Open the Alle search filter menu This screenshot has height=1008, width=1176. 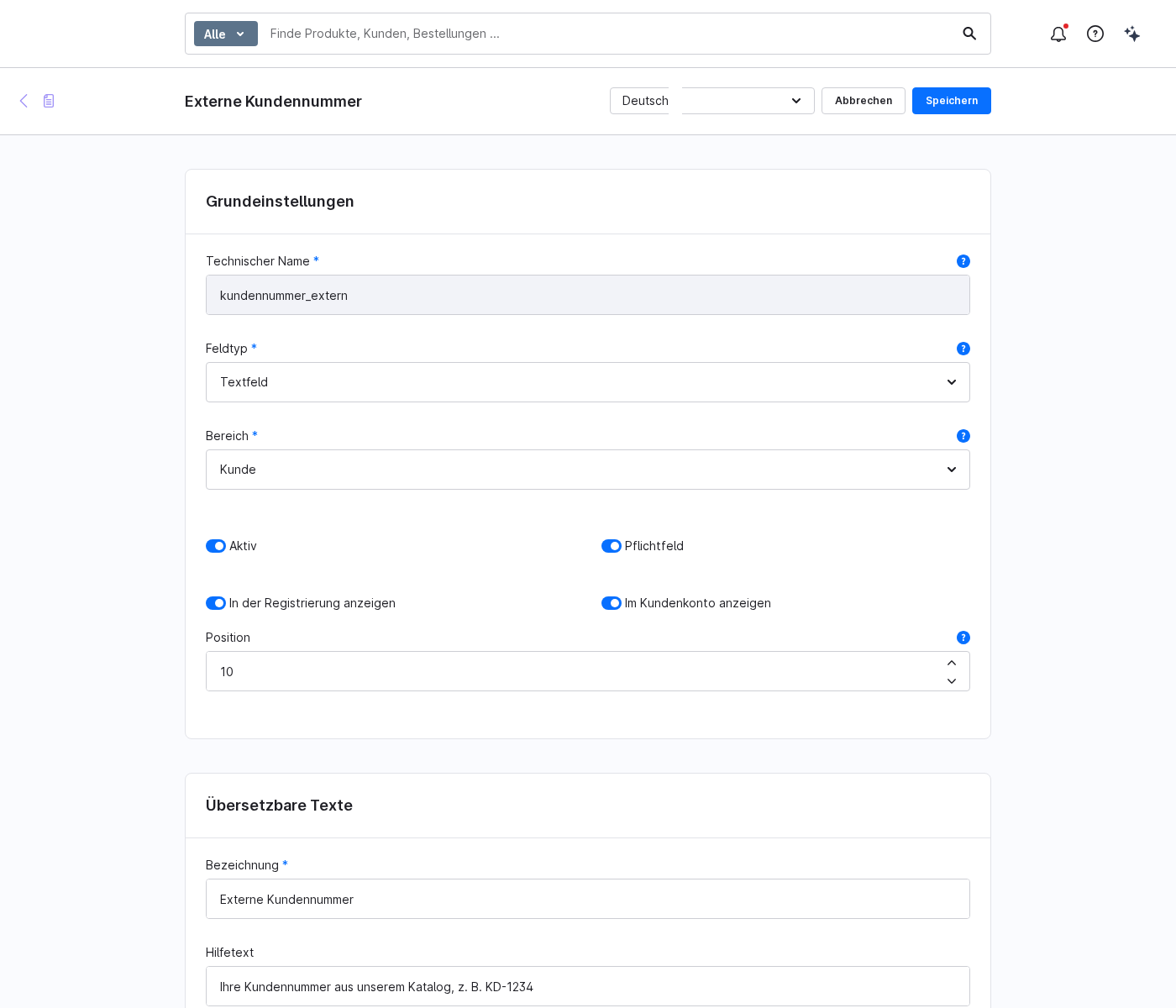[226, 34]
